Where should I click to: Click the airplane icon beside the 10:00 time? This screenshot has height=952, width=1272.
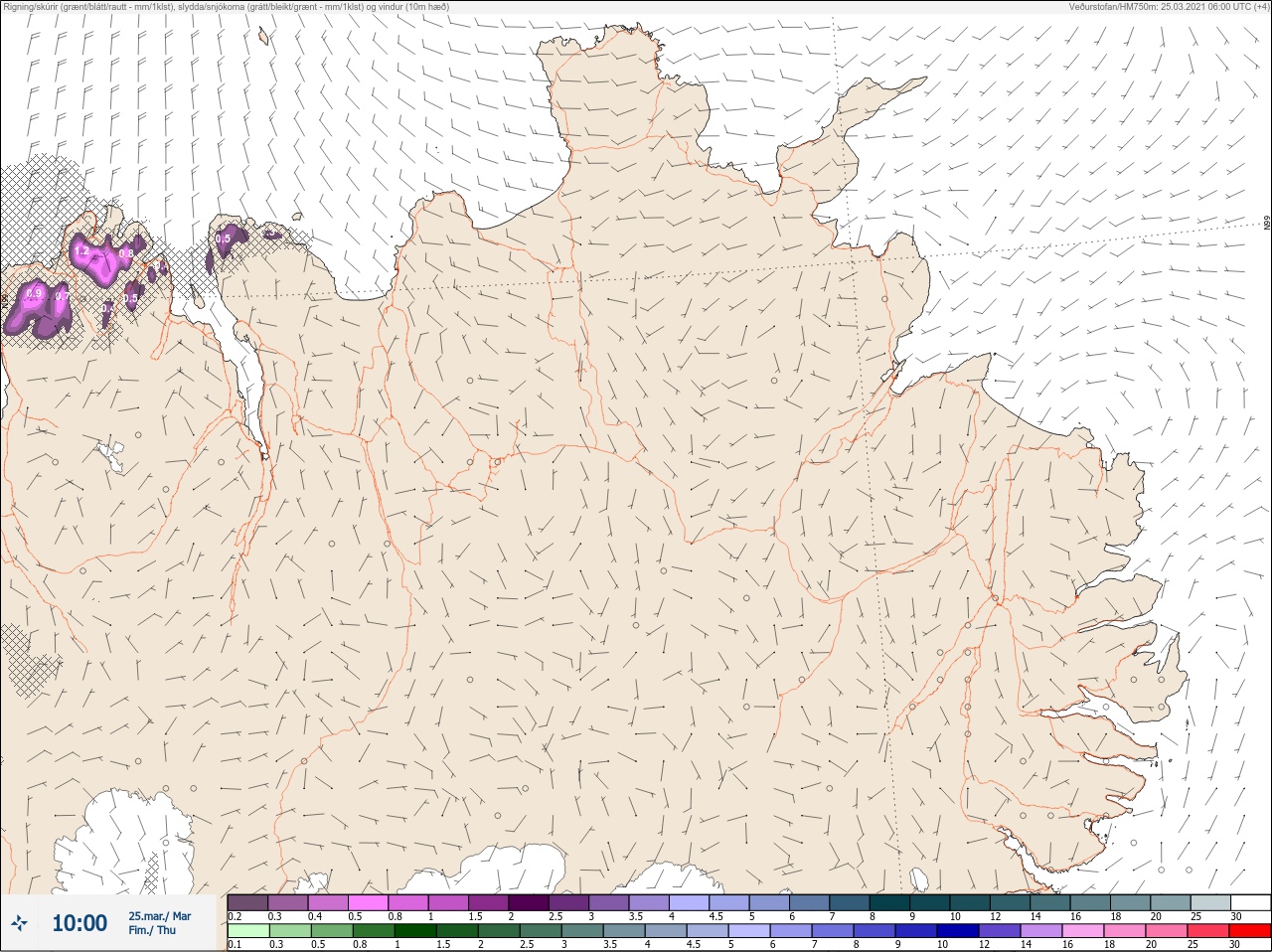(20, 923)
